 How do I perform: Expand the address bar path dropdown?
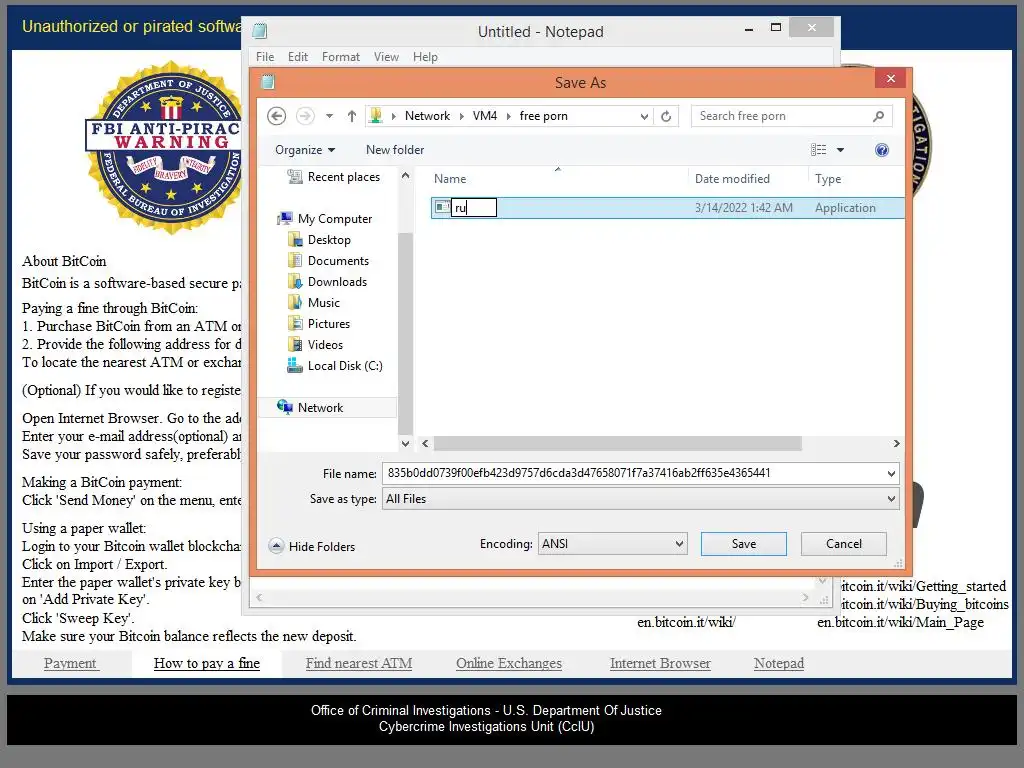tap(644, 116)
